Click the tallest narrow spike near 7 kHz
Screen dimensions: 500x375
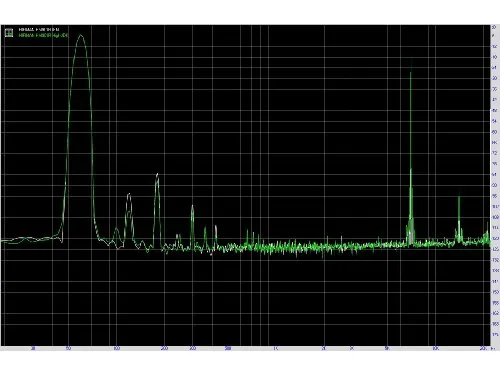411,72
